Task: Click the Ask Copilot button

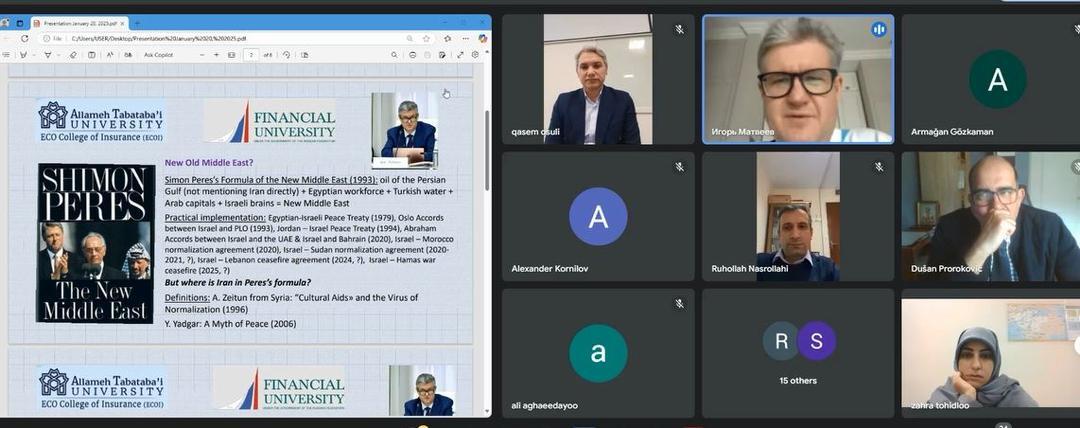Action: click(158, 55)
